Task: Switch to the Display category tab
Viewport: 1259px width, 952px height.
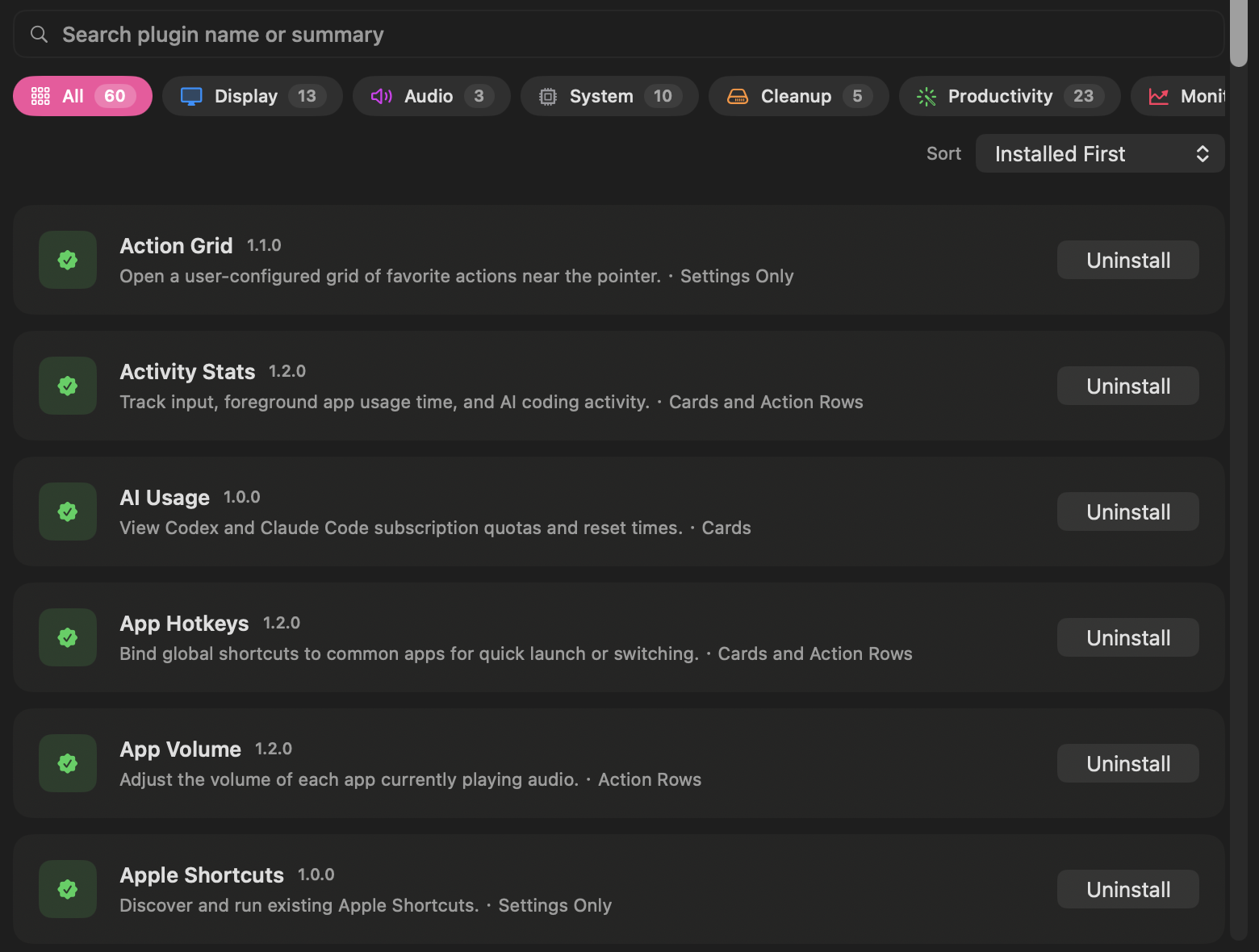Action: pos(253,96)
